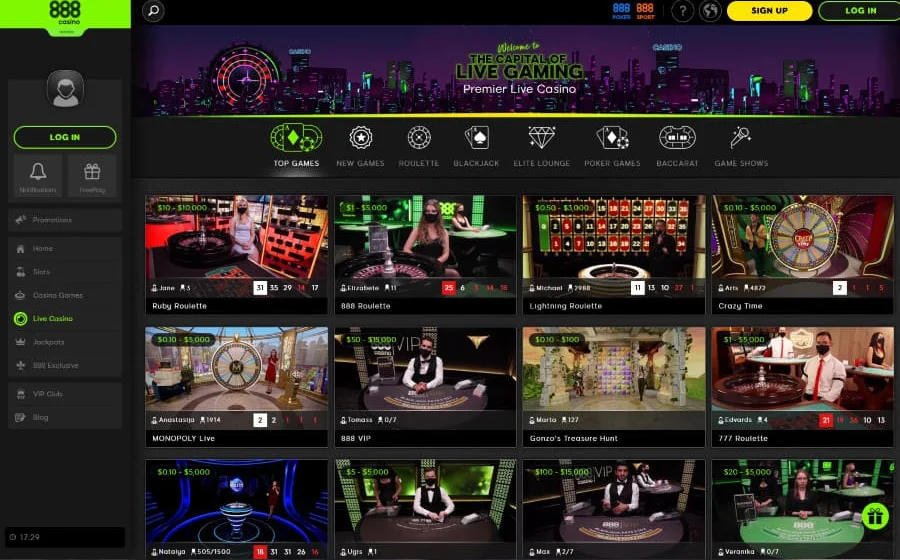This screenshot has height=560, width=900.
Task: Open 888 Exclusive in the sidebar
Action: [x=65, y=365]
